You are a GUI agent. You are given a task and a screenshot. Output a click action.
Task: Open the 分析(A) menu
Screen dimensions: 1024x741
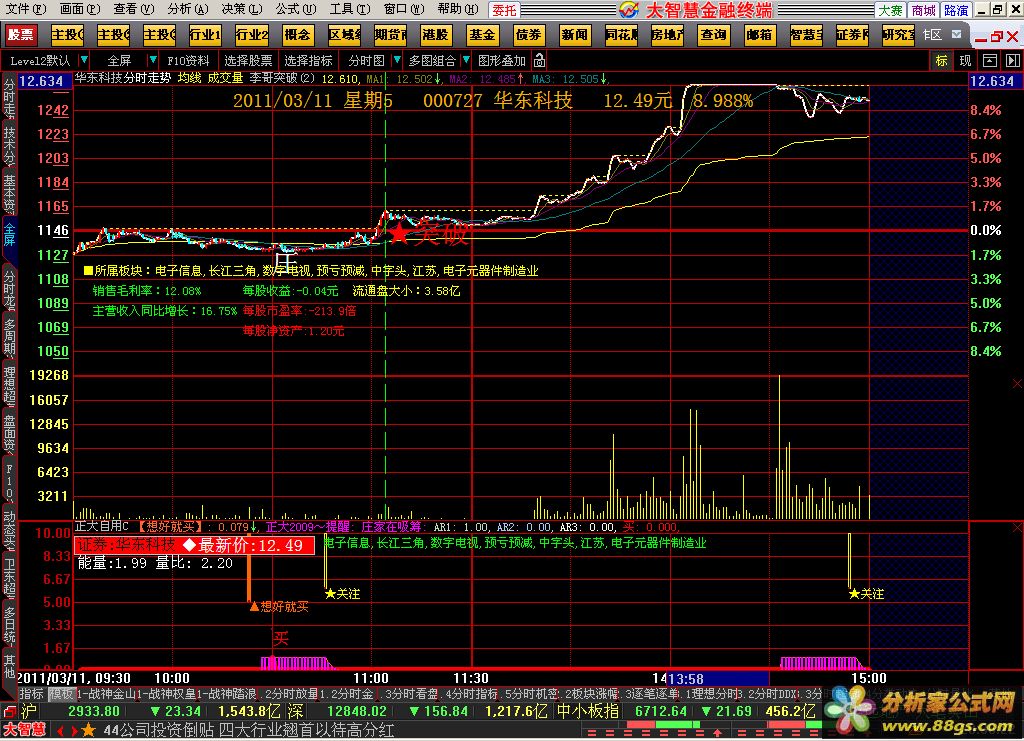[187, 9]
